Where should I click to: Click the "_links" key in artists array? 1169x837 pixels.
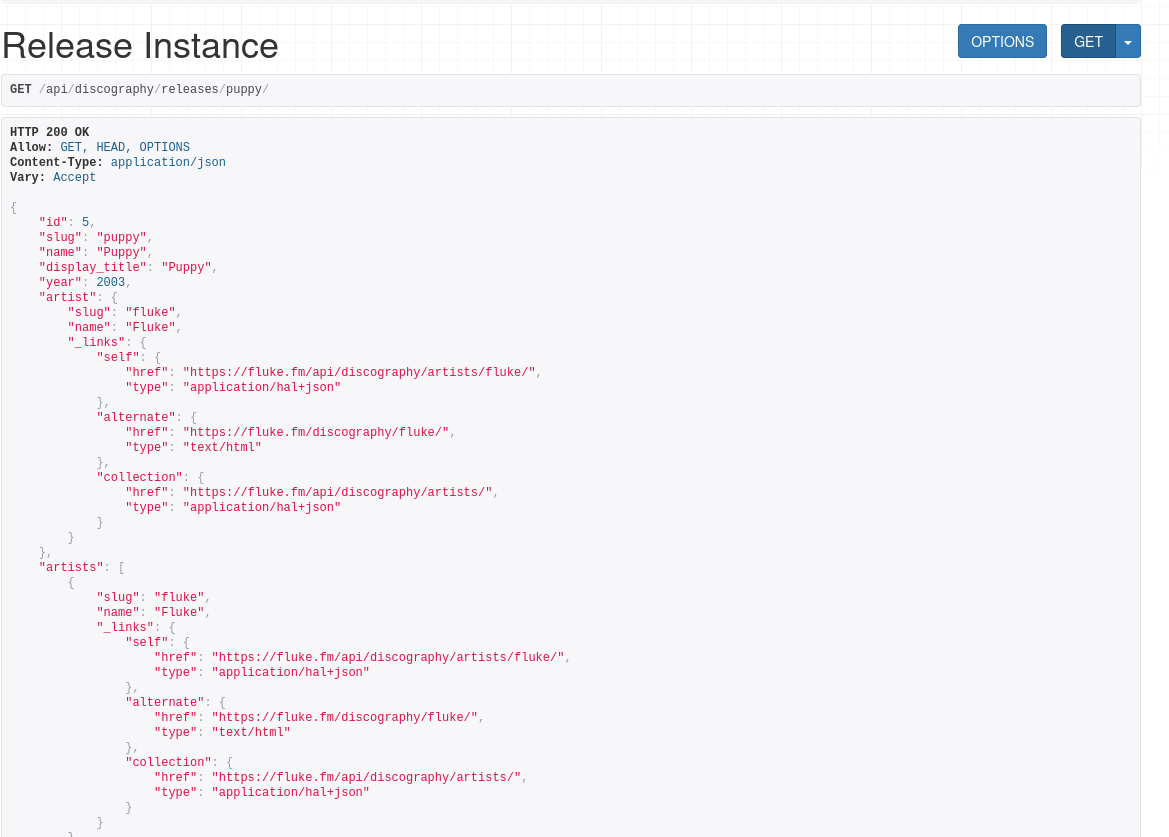click(125, 628)
